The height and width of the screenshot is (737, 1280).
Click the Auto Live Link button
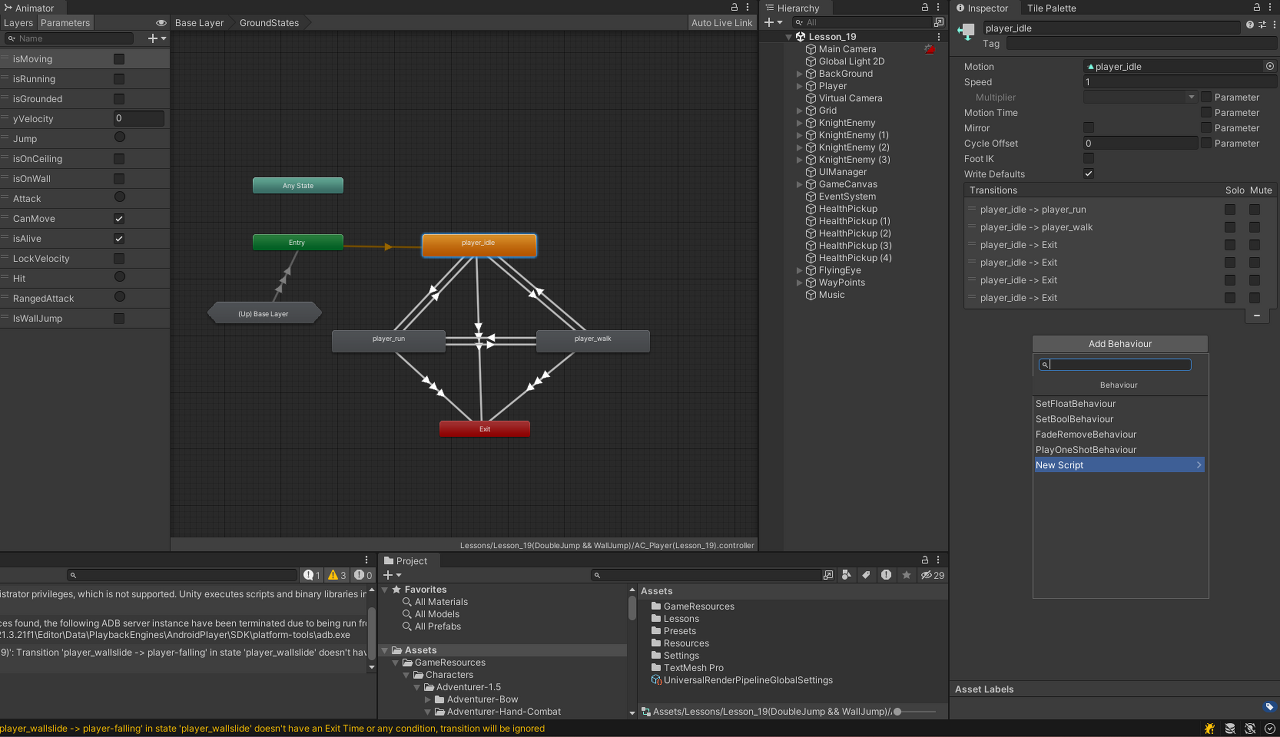click(x=721, y=22)
